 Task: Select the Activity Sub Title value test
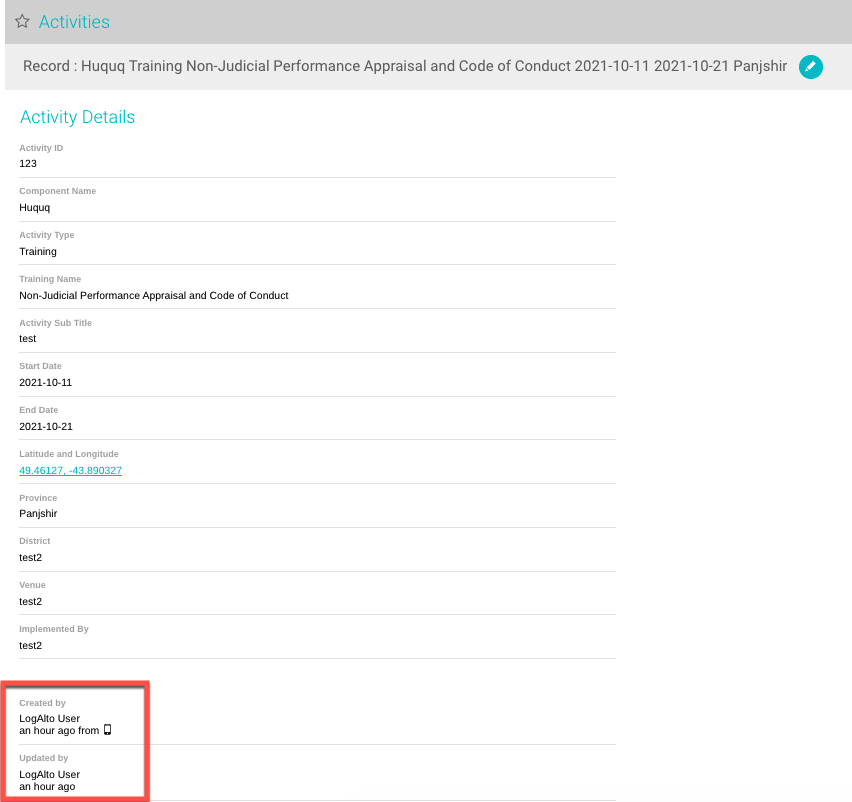point(26,338)
